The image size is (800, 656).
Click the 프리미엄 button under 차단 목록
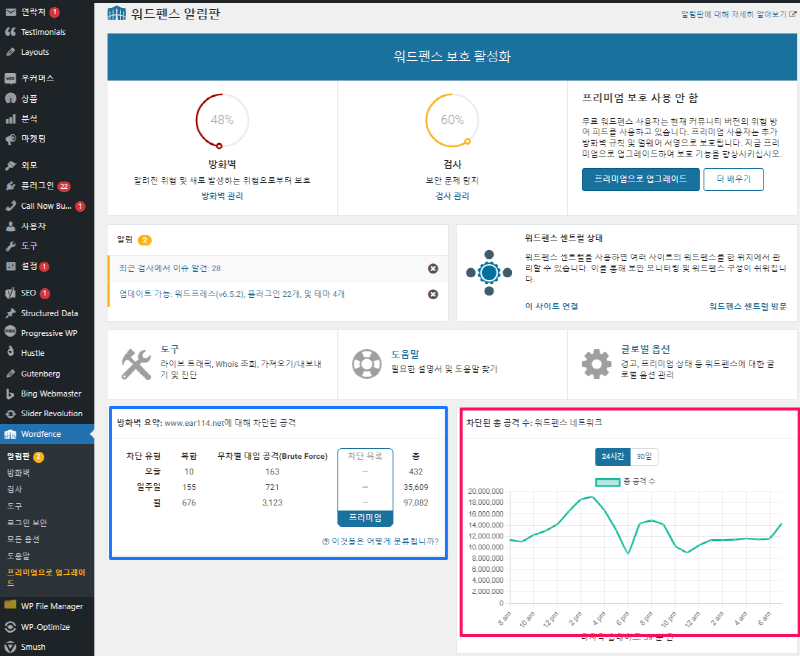365,518
